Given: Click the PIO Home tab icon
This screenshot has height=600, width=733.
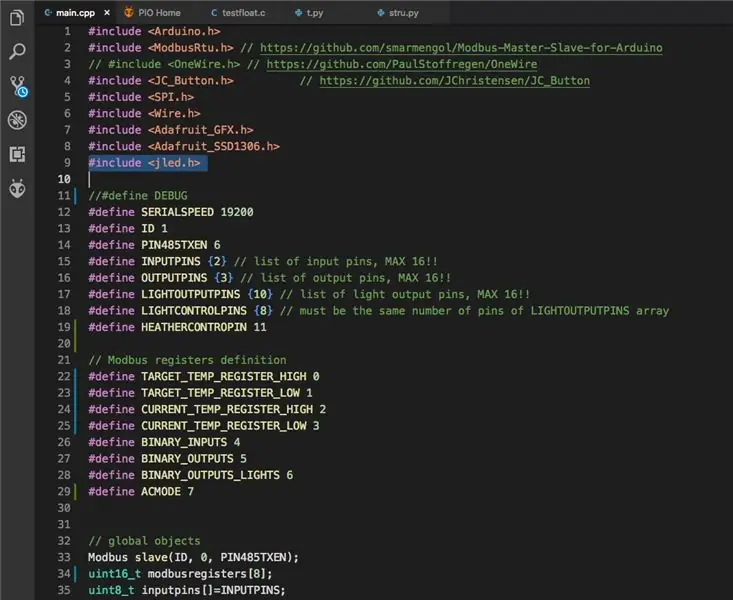Looking at the screenshot, I should click(129, 13).
